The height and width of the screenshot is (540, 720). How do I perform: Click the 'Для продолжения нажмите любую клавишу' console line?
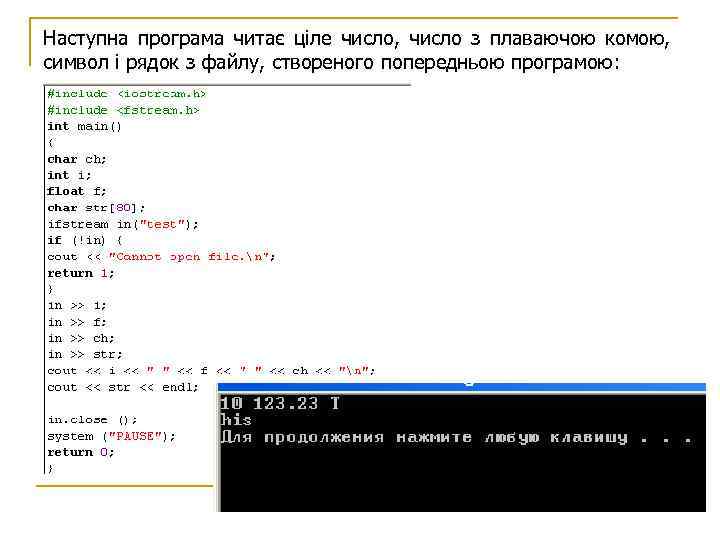457,437
